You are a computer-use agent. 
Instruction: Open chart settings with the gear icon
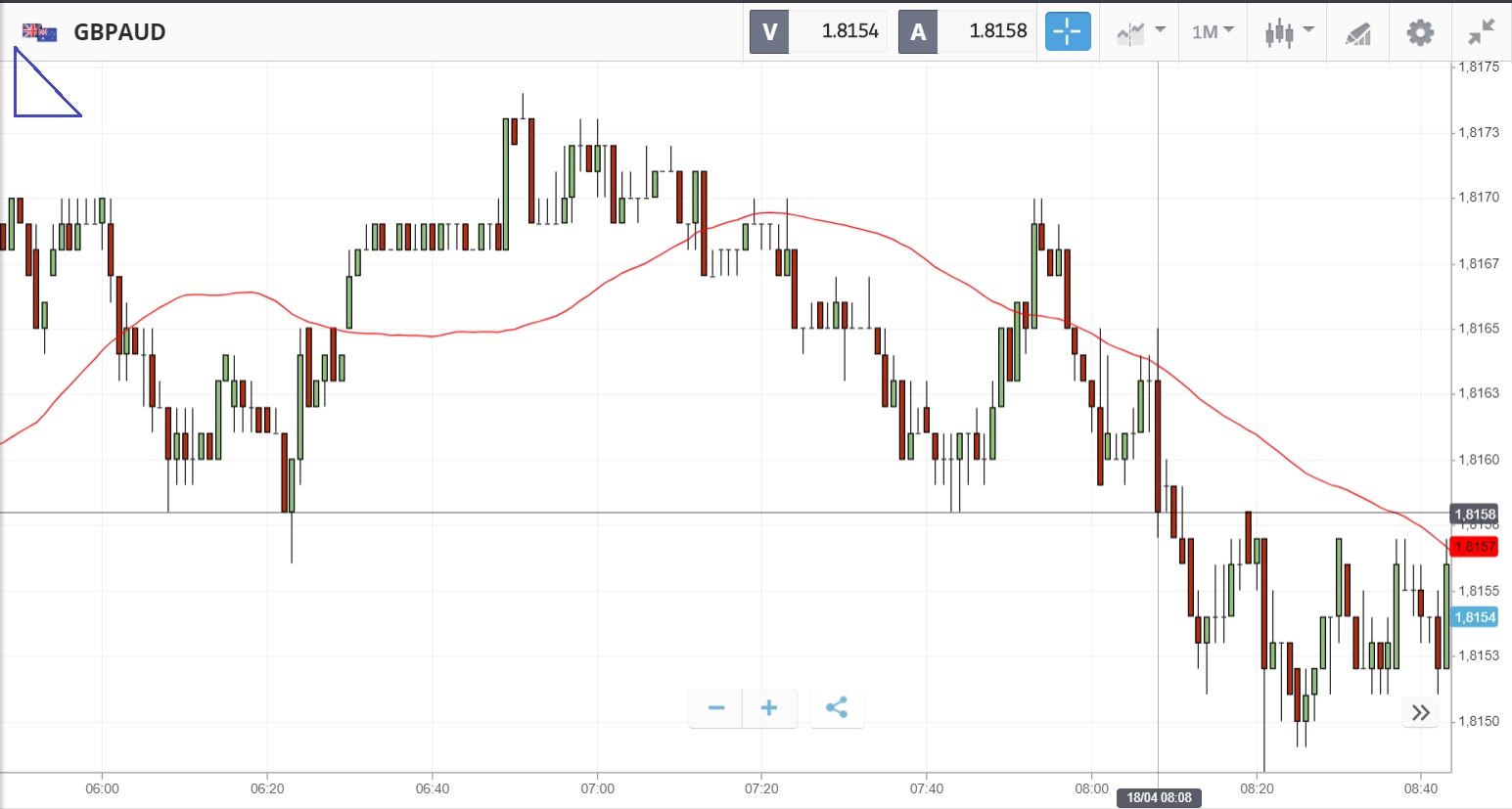[x=1420, y=32]
